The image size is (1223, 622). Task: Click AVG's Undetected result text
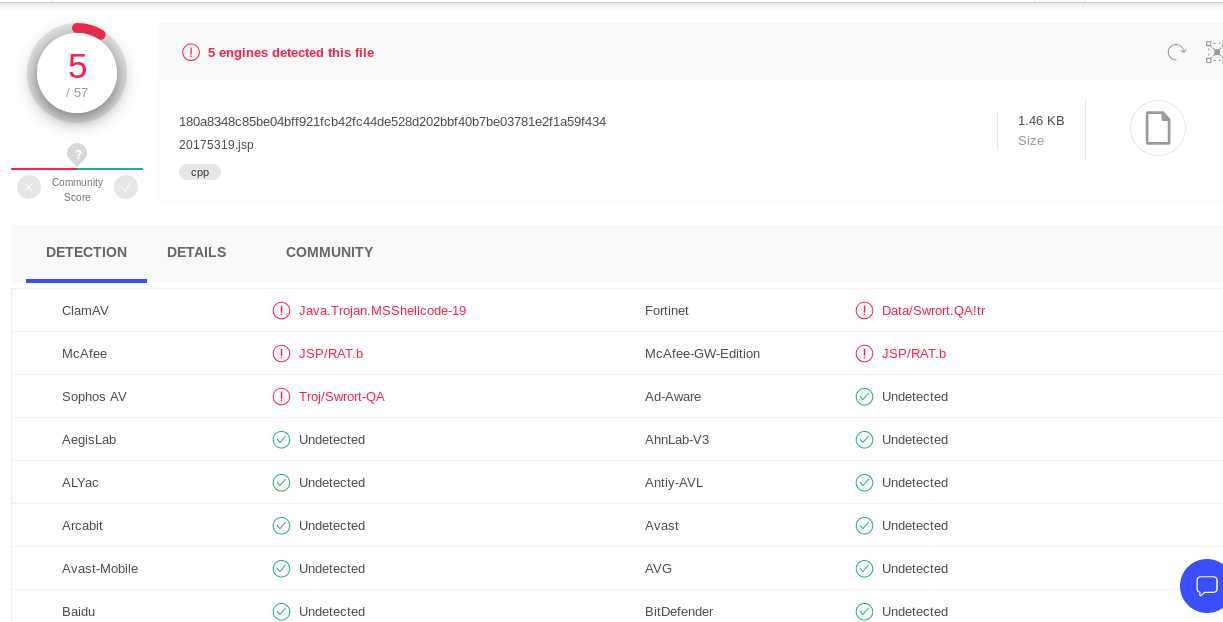[x=915, y=569]
